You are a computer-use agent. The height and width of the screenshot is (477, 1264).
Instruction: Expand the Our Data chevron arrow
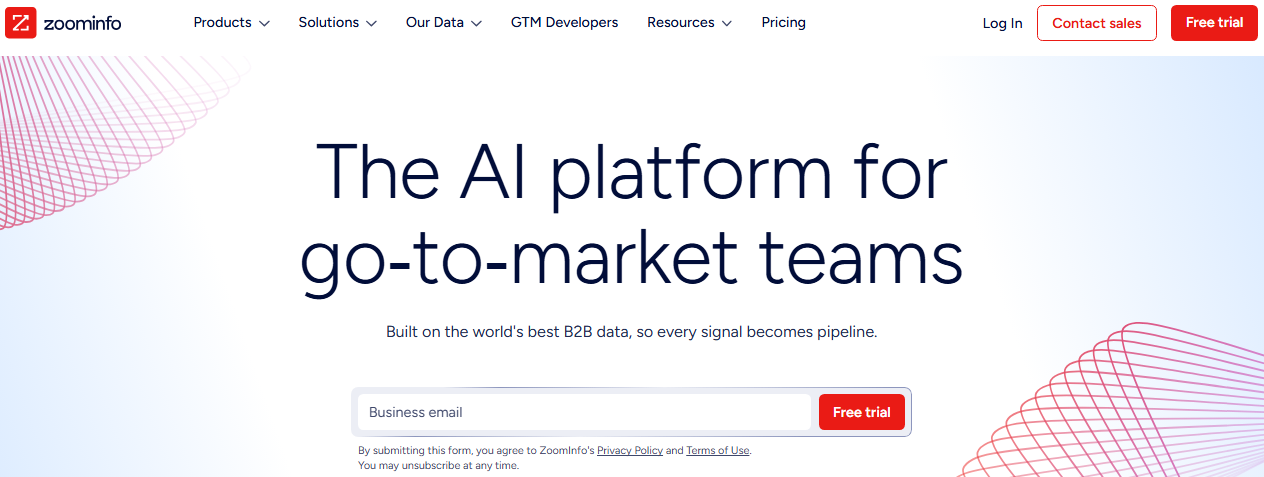coord(476,23)
